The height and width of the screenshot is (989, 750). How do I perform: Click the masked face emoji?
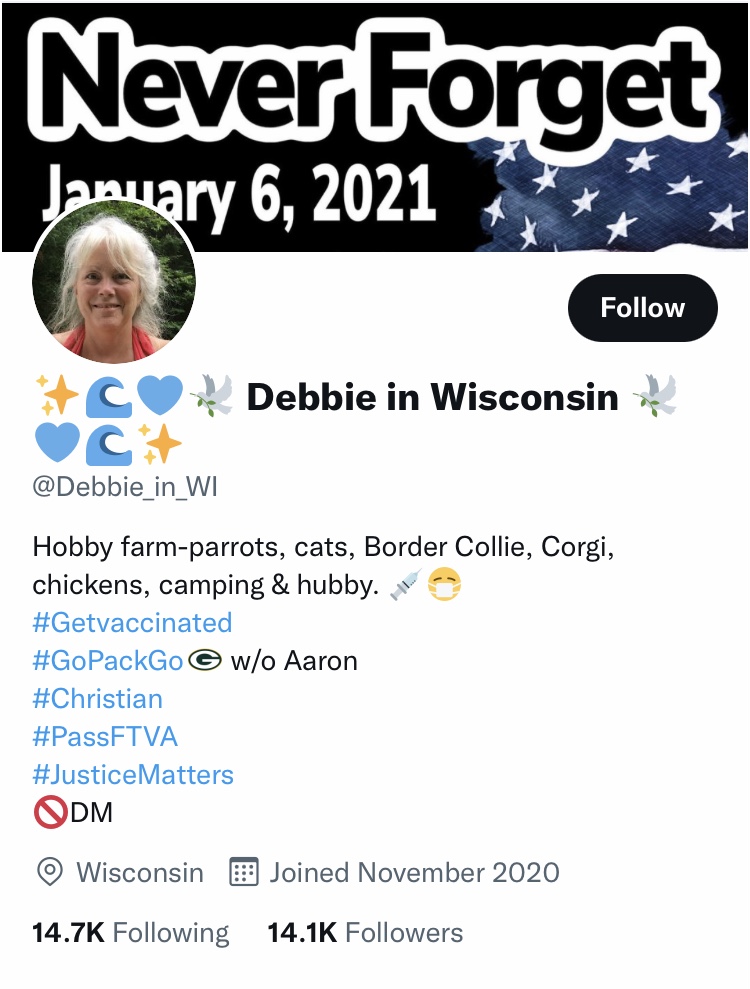[445, 584]
